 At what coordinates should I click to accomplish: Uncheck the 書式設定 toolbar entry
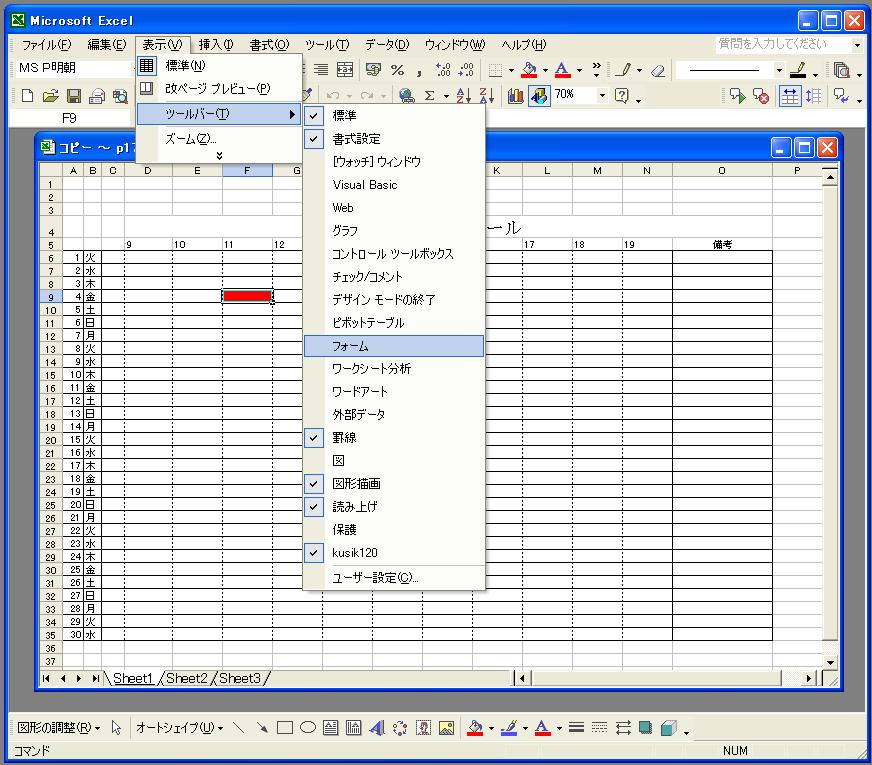pos(394,138)
